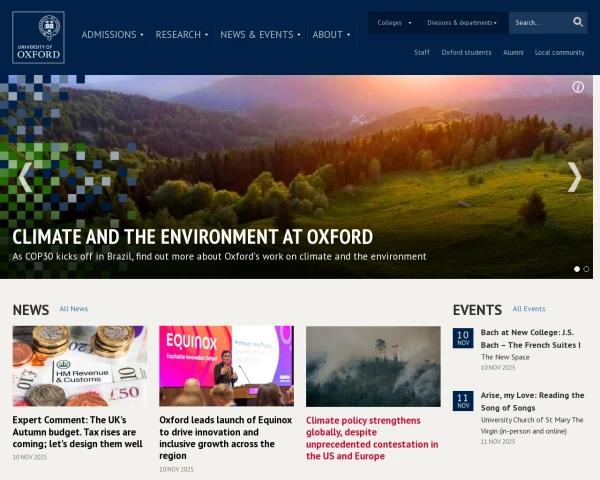
Task: Open the Climate policy strengthens globally article
Action: (372, 438)
